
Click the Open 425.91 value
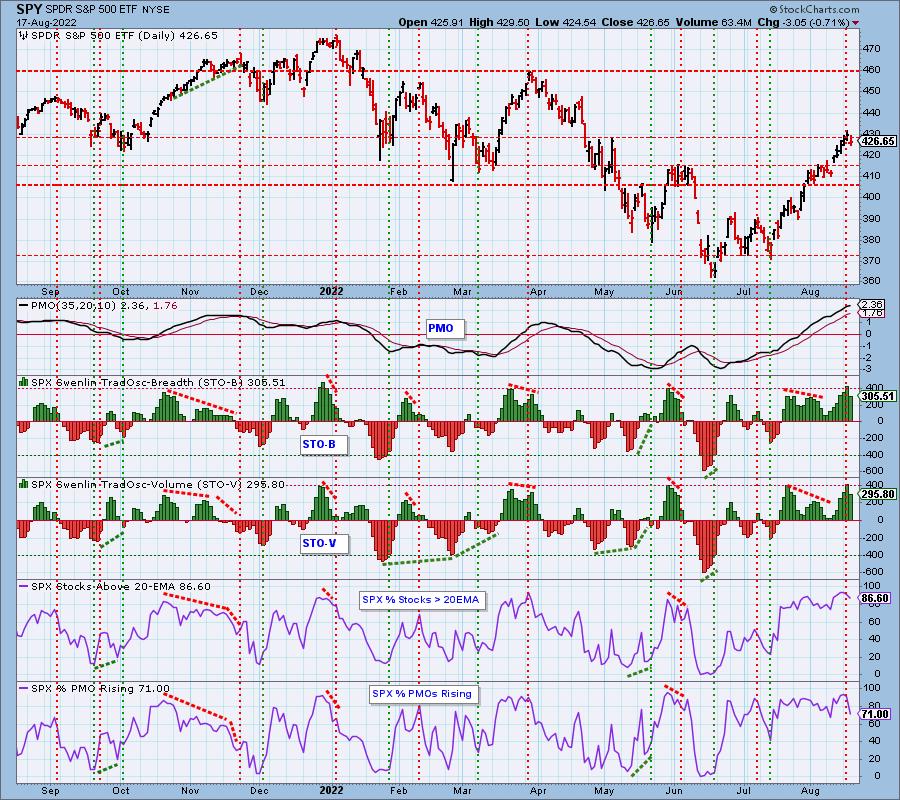click(x=430, y=22)
